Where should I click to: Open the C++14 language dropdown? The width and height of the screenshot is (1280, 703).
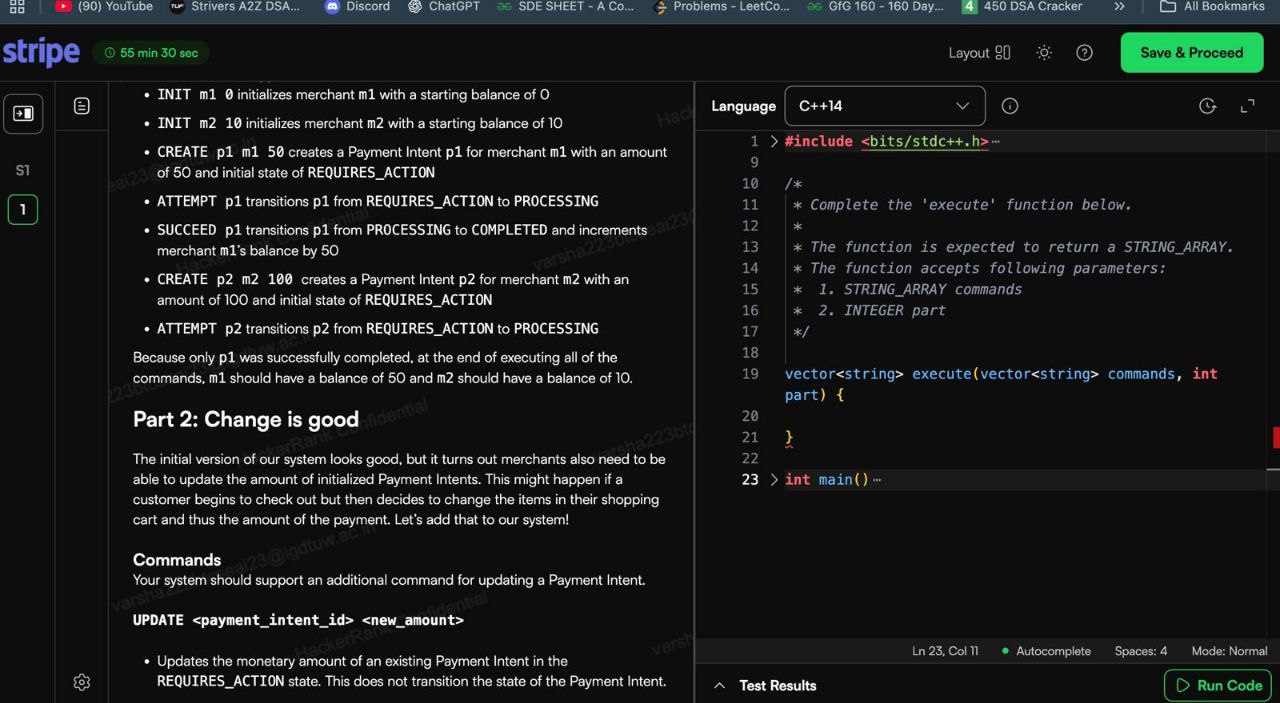pyautogui.click(x=884, y=106)
